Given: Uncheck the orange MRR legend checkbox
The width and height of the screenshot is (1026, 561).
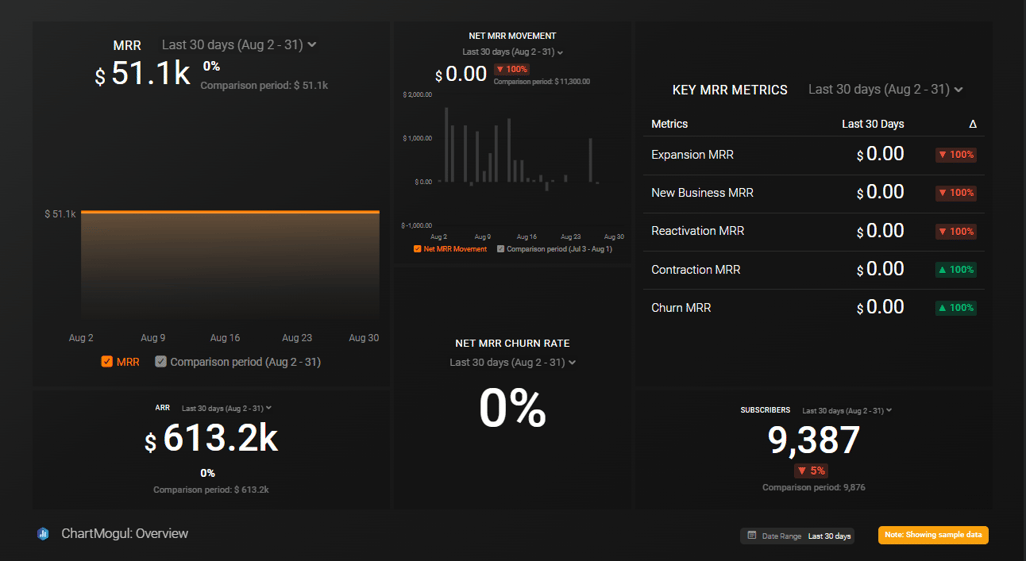Looking at the screenshot, I should coord(107,362).
